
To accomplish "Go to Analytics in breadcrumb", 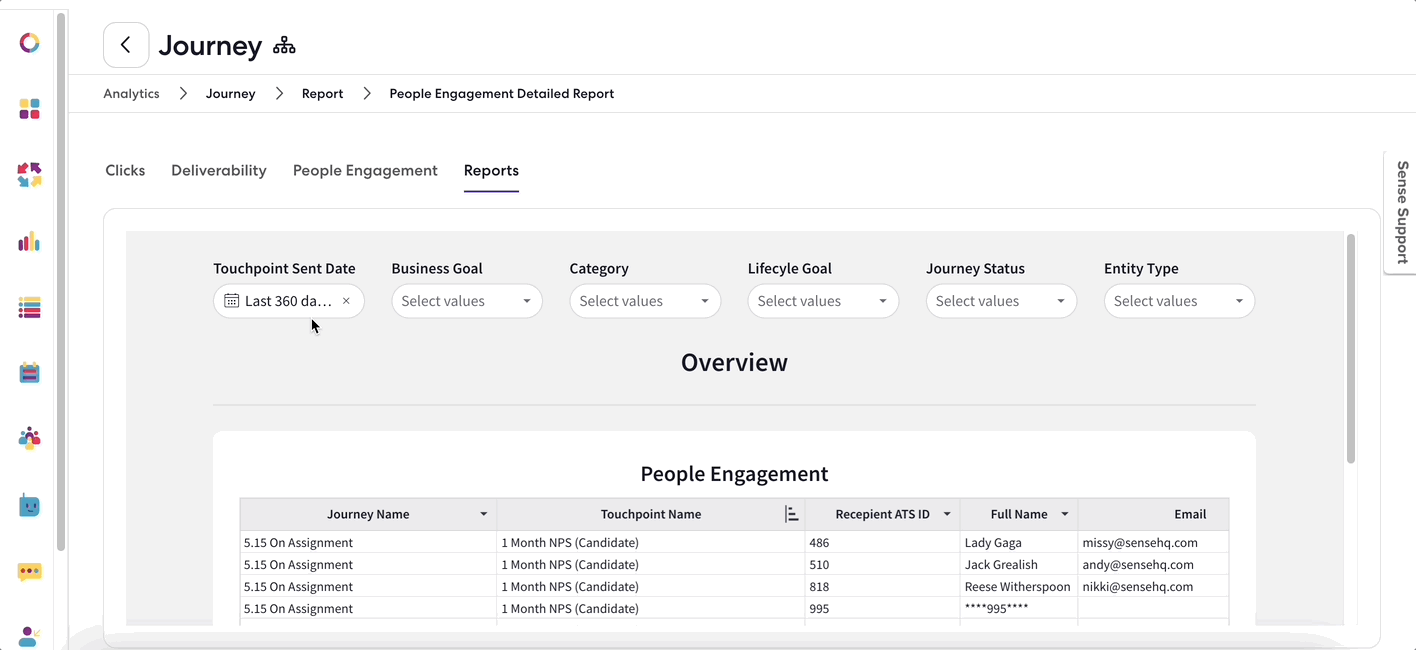I will click(131, 93).
